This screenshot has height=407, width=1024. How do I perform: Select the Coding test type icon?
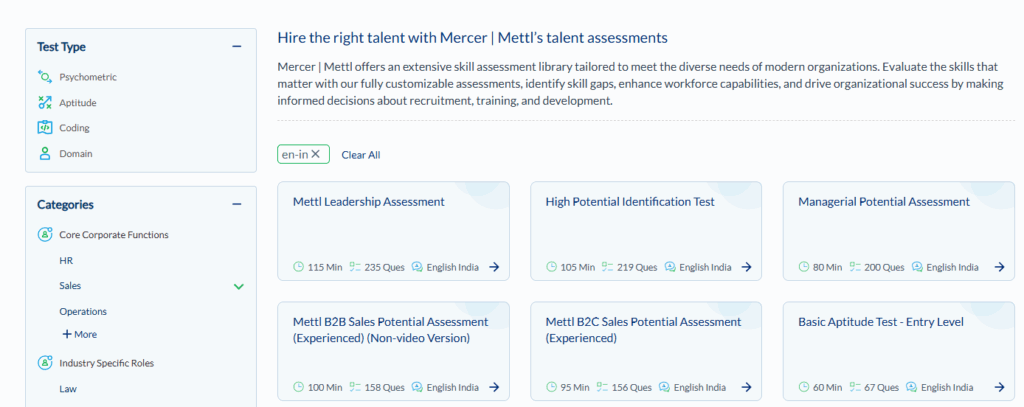(x=44, y=128)
